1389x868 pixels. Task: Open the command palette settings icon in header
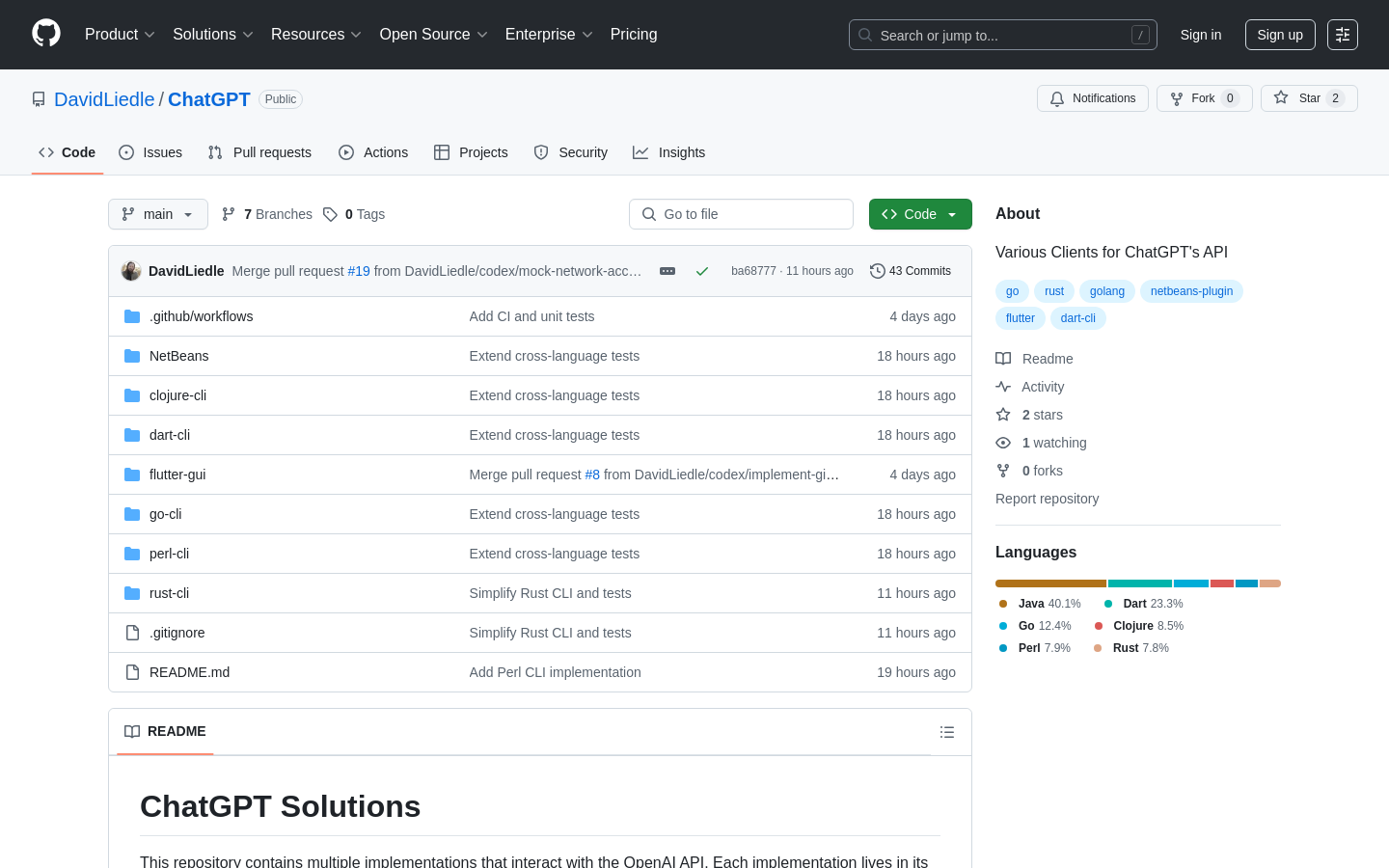(x=1343, y=35)
